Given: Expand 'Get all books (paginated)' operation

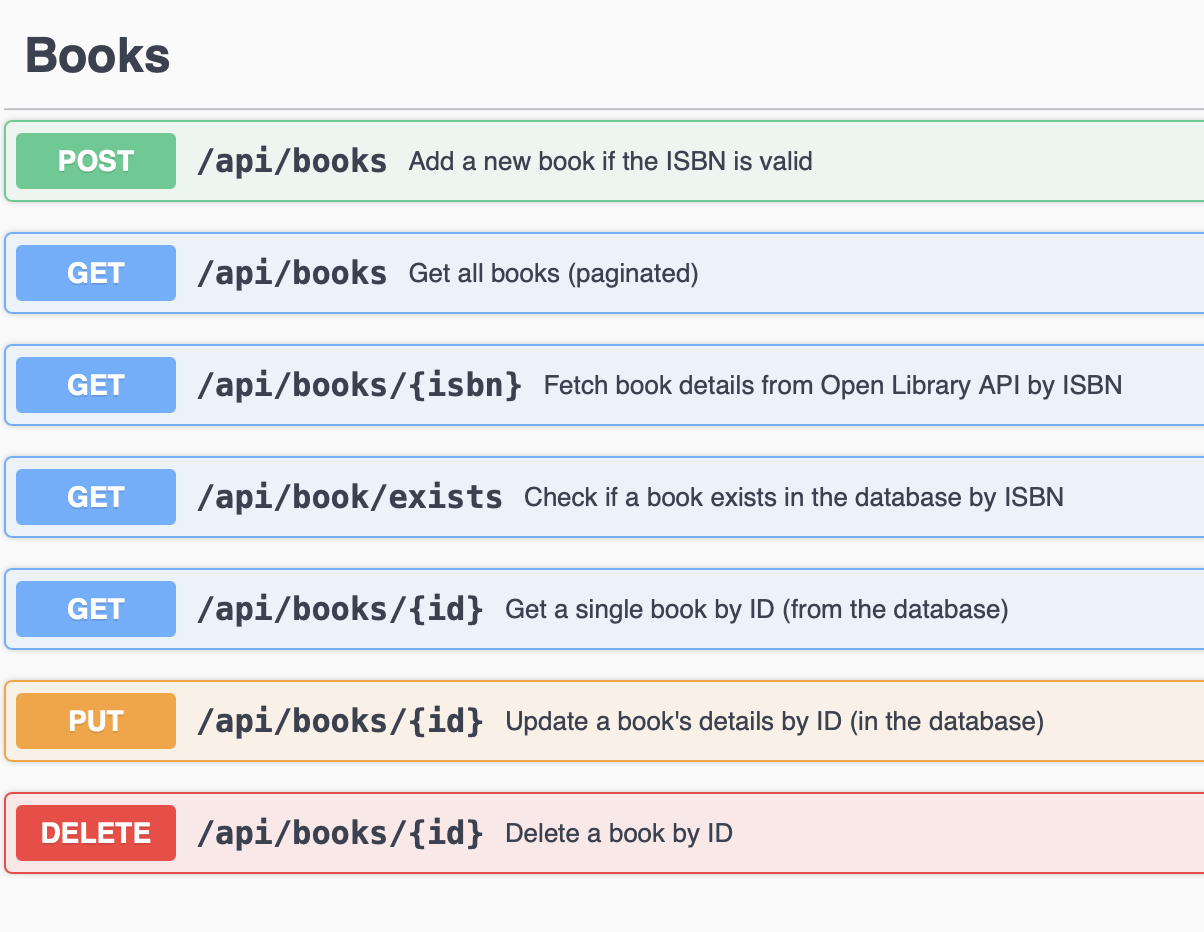Looking at the screenshot, I should (x=553, y=273).
